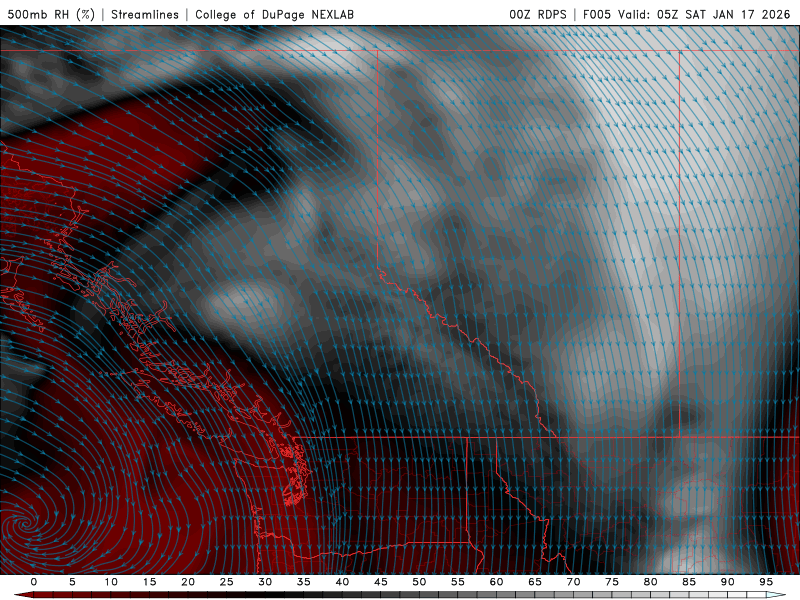This screenshot has width=800, height=600.
Task: Select the '35' scale value
Action: point(303,582)
